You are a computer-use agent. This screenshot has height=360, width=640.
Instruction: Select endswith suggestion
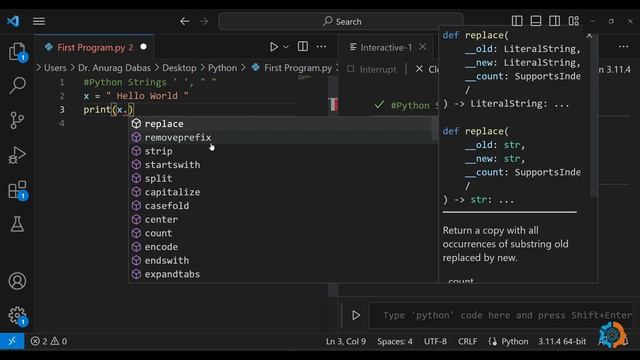pos(282,260)
